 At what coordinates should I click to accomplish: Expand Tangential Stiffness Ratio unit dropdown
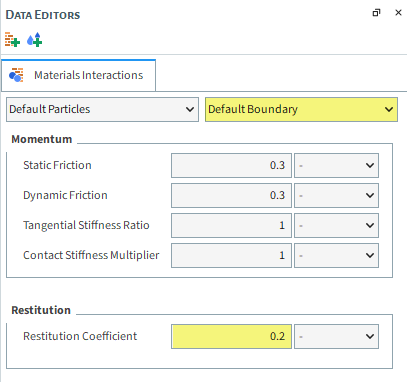[x=336, y=225]
